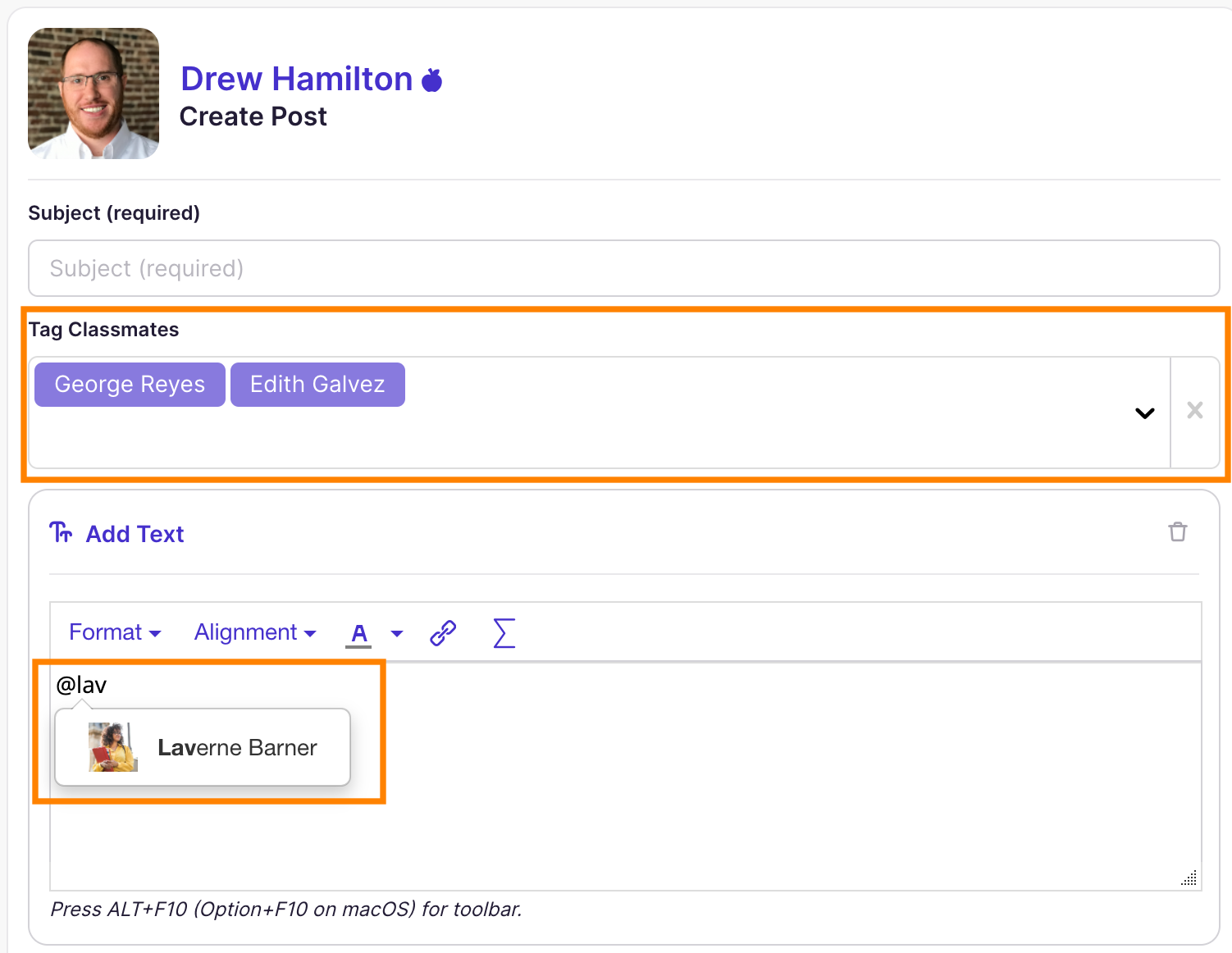This screenshot has width=1232, height=953.
Task: Insert an equation with sigma icon
Action: point(504,633)
